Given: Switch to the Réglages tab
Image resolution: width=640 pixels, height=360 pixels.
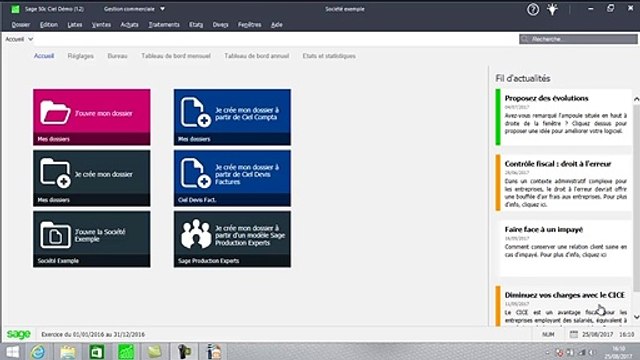Looking at the screenshot, I should pyautogui.click(x=80, y=56).
